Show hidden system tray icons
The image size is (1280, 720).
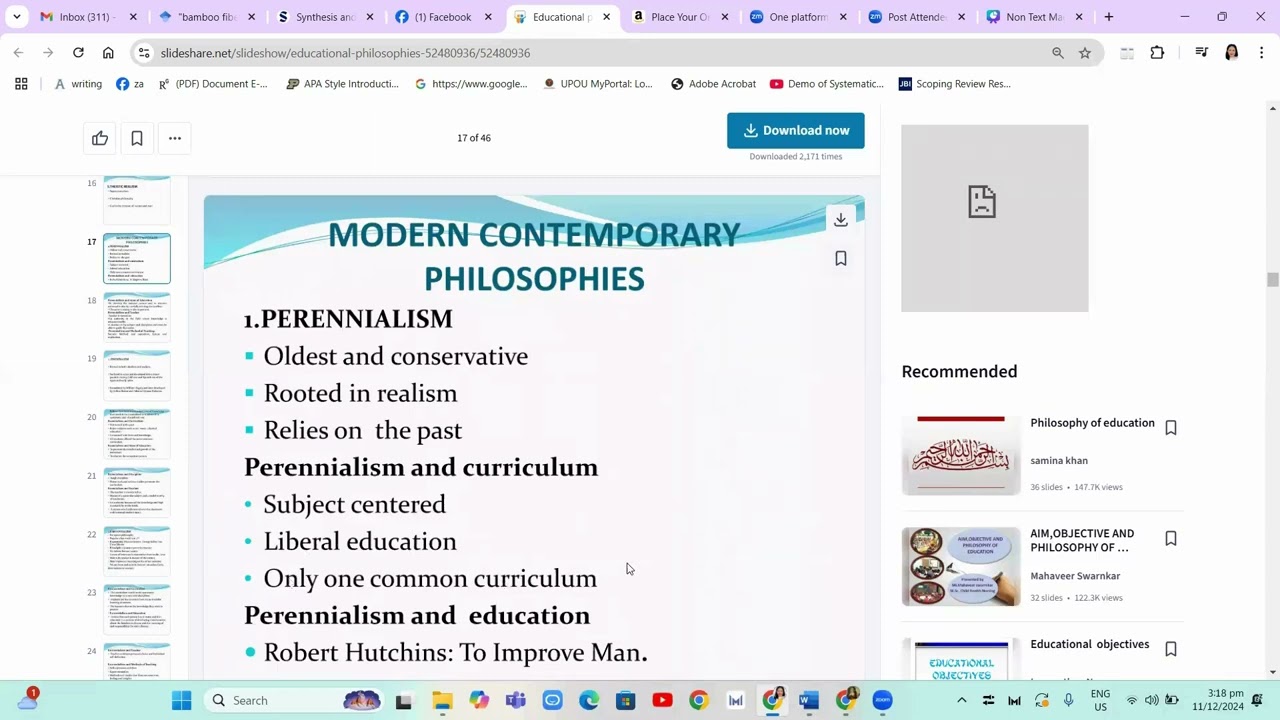pyautogui.click(x=962, y=700)
